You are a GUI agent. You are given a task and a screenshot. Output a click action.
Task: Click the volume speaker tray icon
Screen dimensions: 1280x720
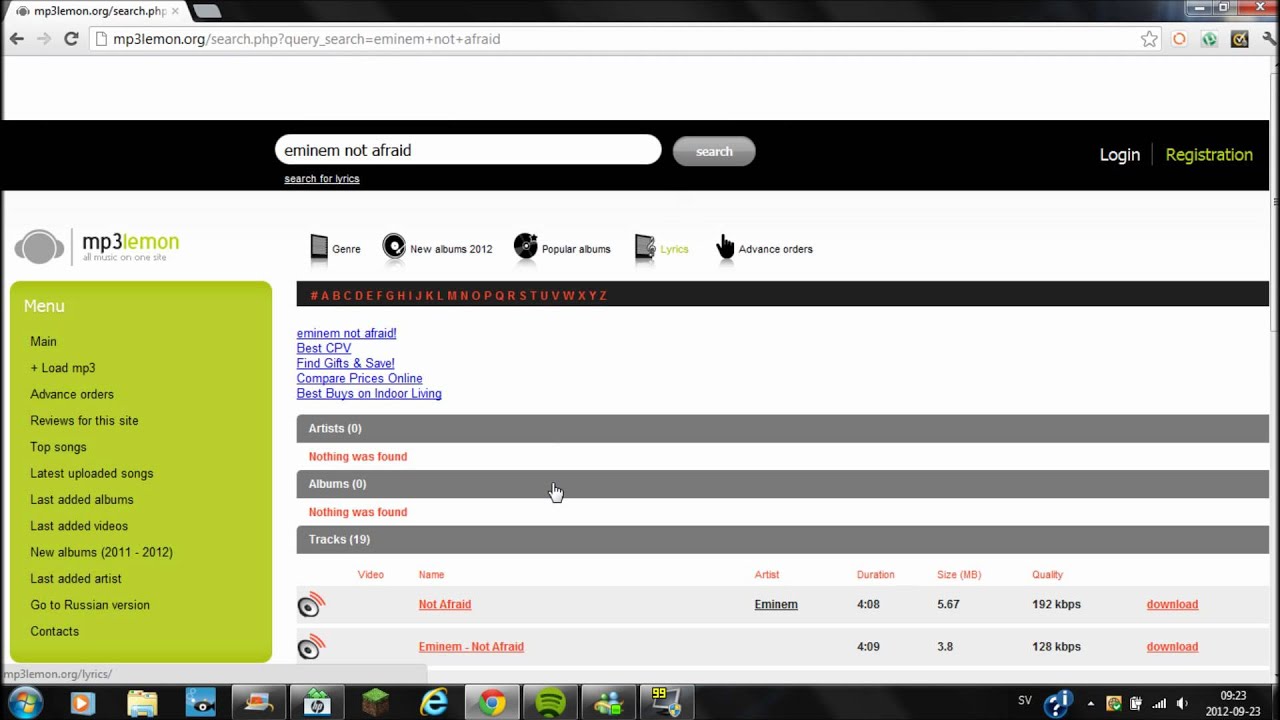click(1183, 703)
